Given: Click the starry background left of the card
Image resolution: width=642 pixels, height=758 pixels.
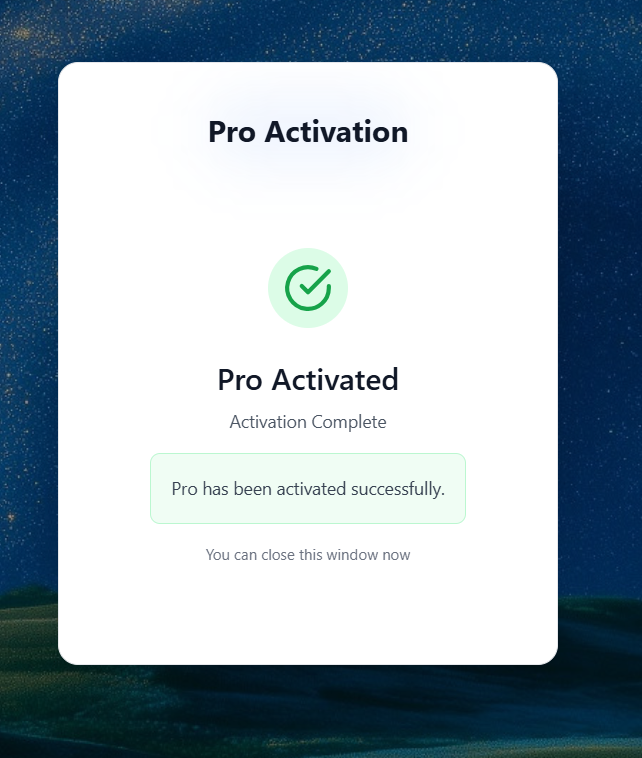Looking at the screenshot, I should click(x=28, y=338).
